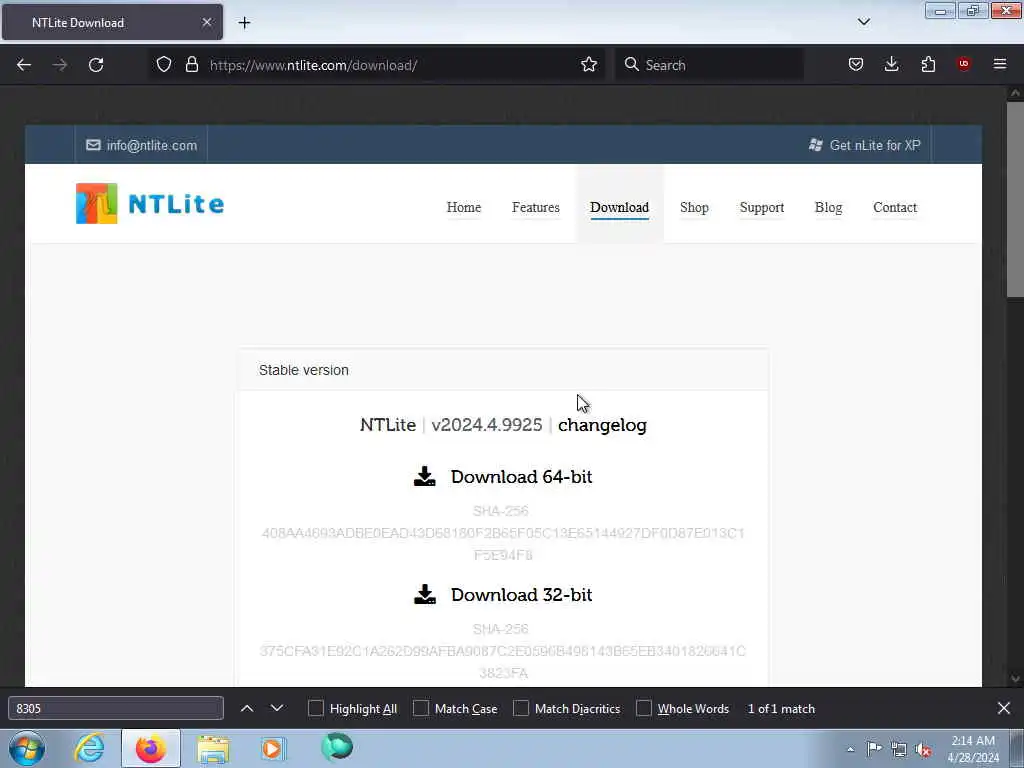Open the tracking protection shield icon
Screen dimensions: 1024x768
point(164,64)
